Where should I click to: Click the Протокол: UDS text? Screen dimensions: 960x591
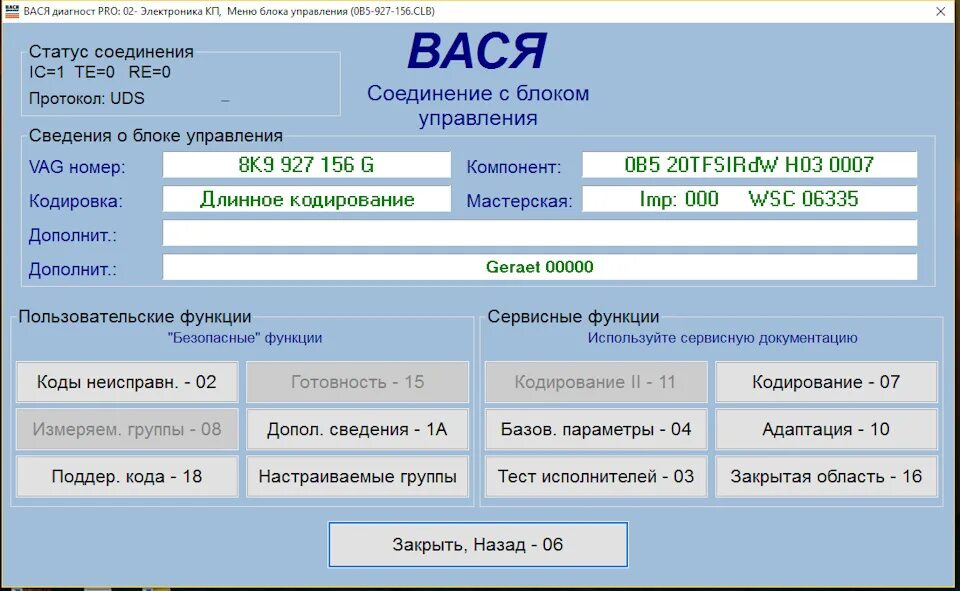point(87,99)
